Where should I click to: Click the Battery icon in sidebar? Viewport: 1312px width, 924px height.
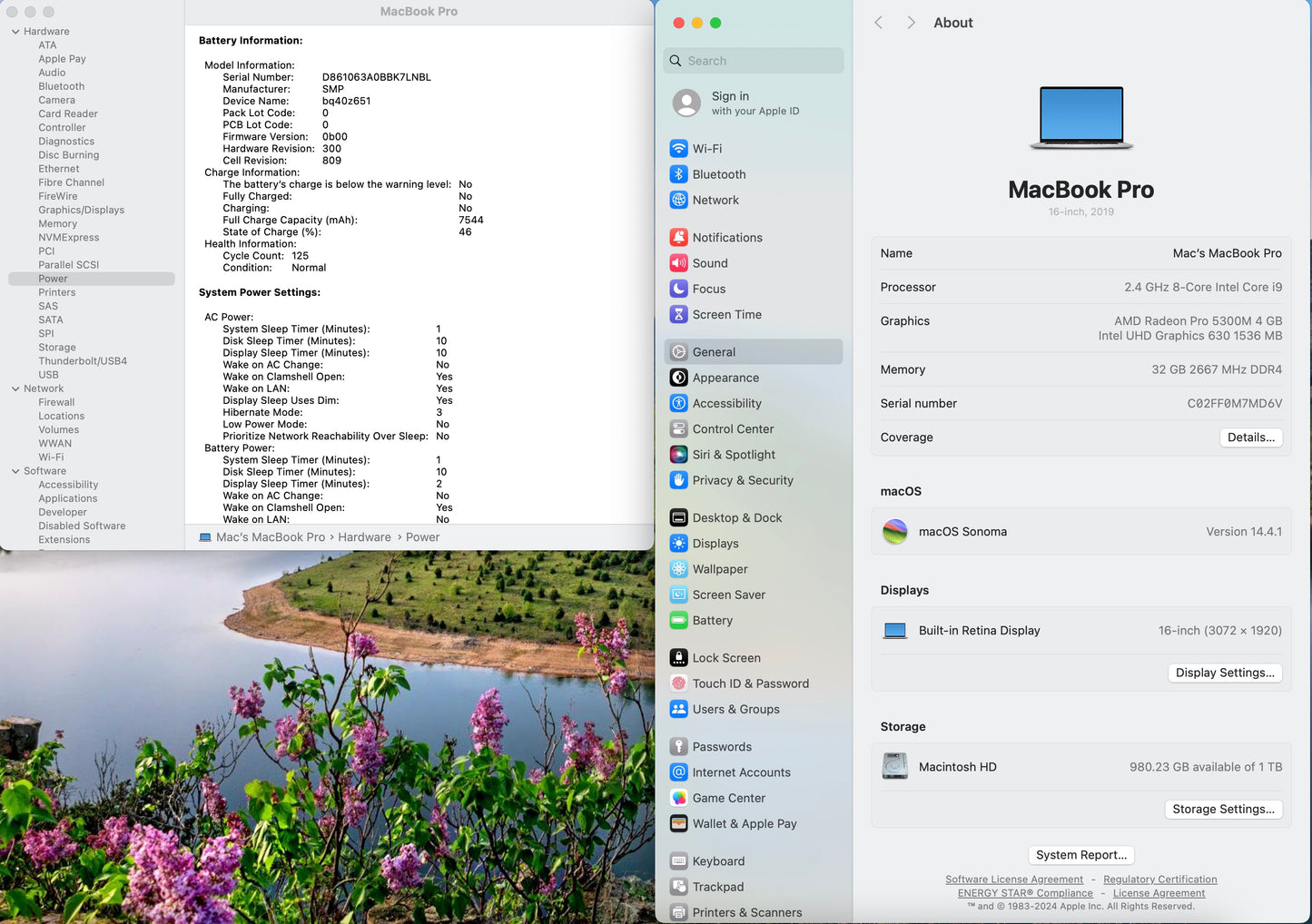pos(678,621)
